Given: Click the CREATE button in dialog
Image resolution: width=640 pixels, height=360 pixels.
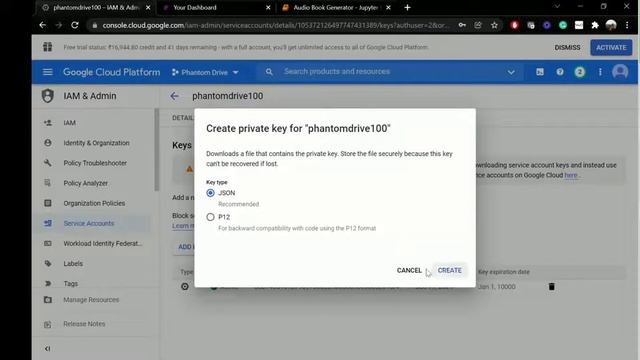Looking at the screenshot, I should (x=449, y=270).
